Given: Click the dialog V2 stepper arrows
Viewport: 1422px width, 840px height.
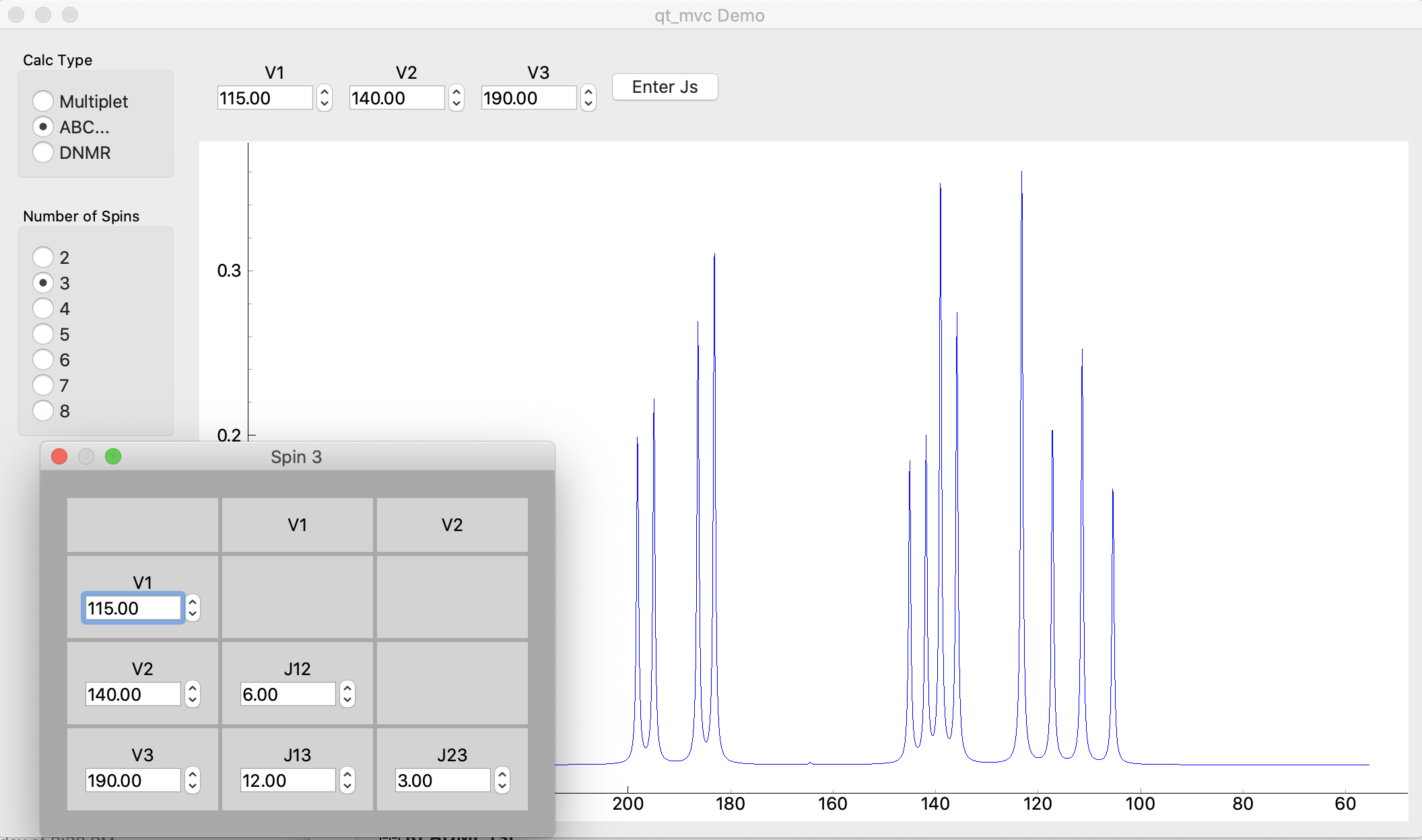Looking at the screenshot, I should [193, 694].
